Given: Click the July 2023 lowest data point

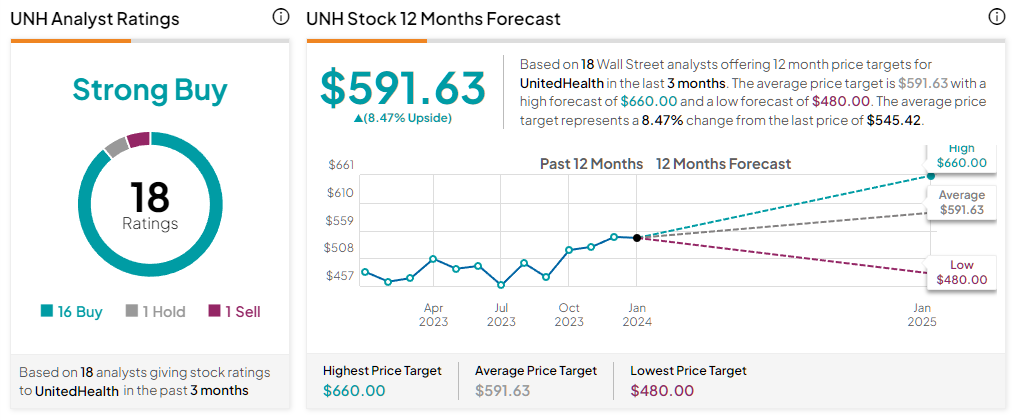Looking at the screenshot, I should (x=501, y=284).
